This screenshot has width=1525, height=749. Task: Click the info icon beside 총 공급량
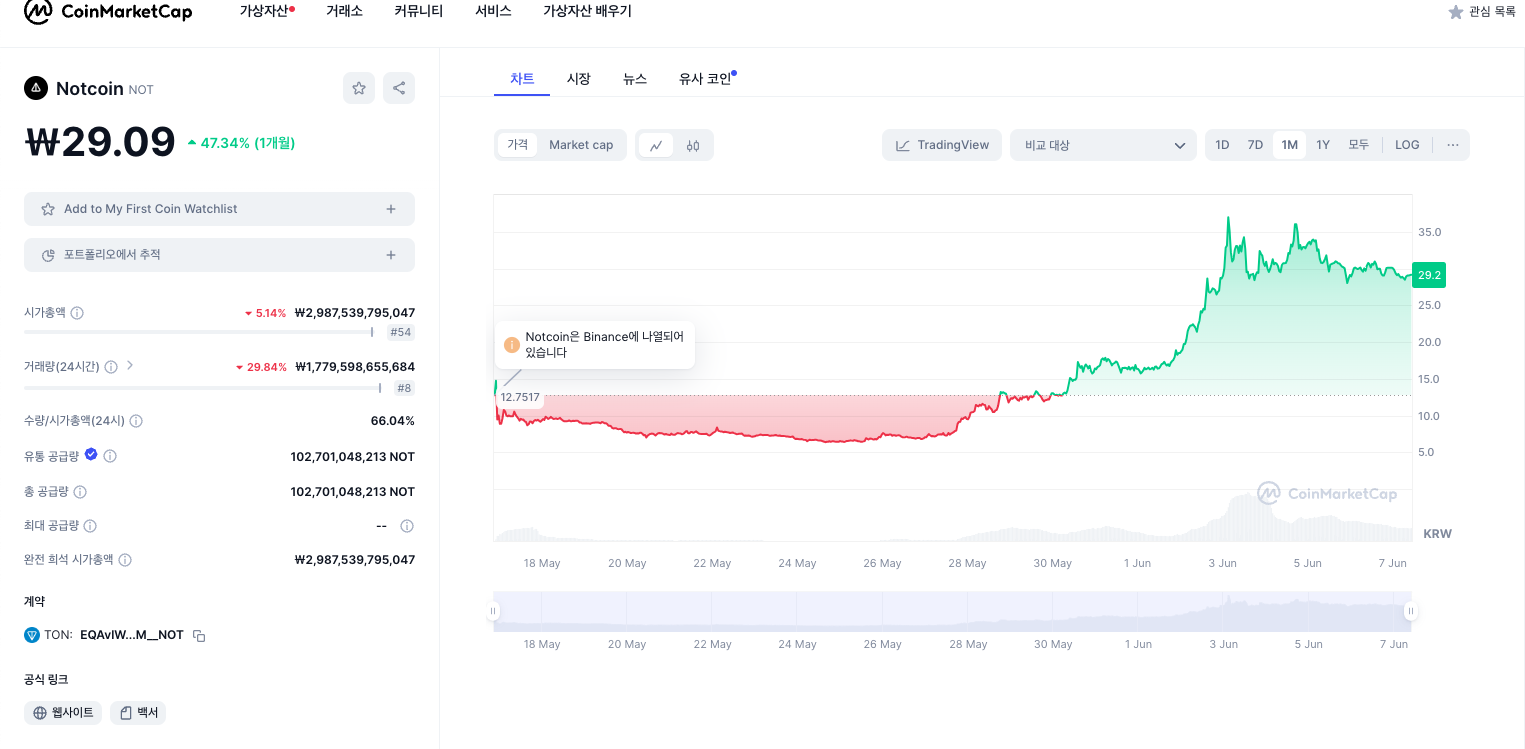click(x=80, y=492)
